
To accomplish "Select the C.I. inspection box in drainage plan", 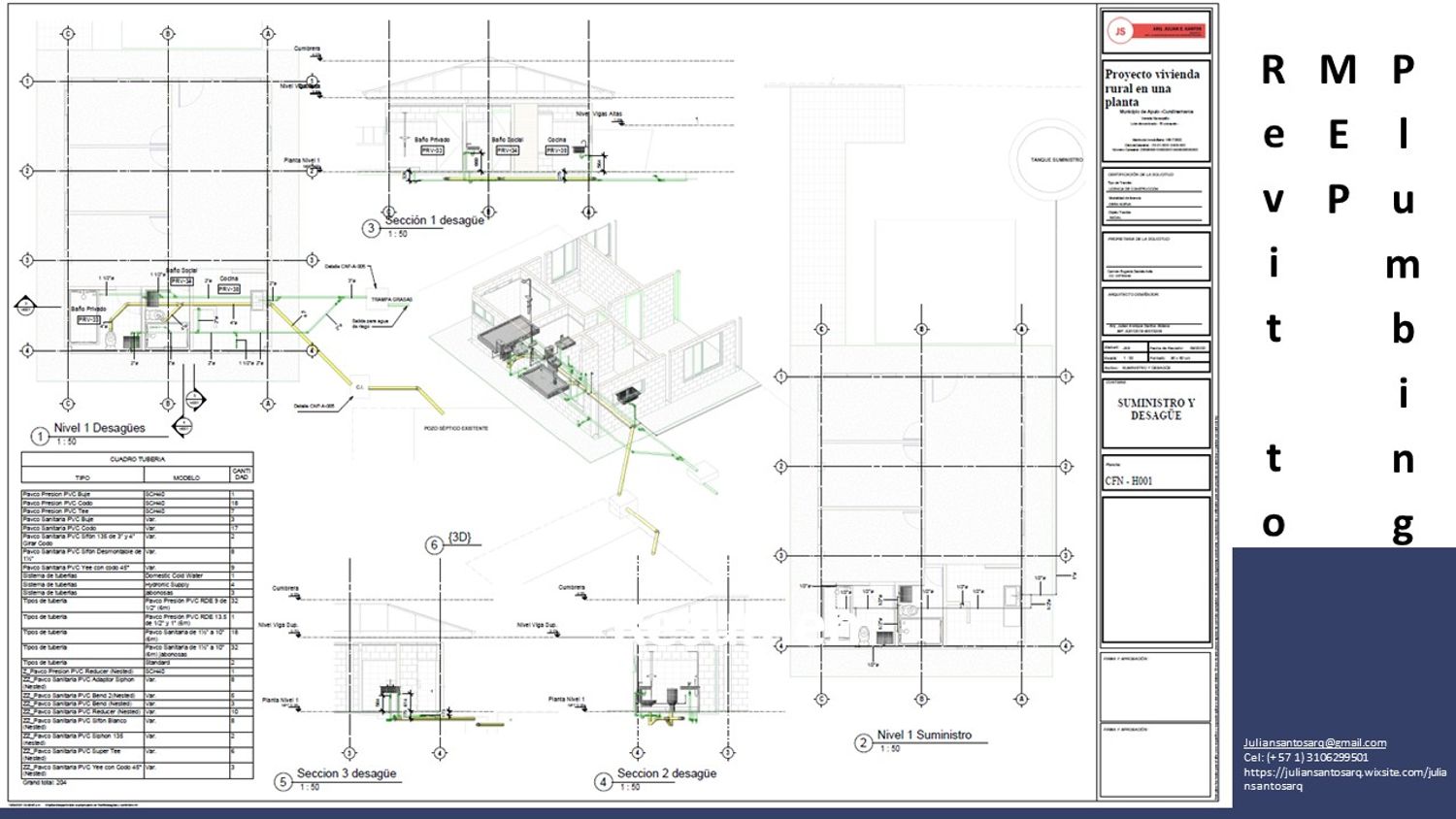I will (x=359, y=387).
